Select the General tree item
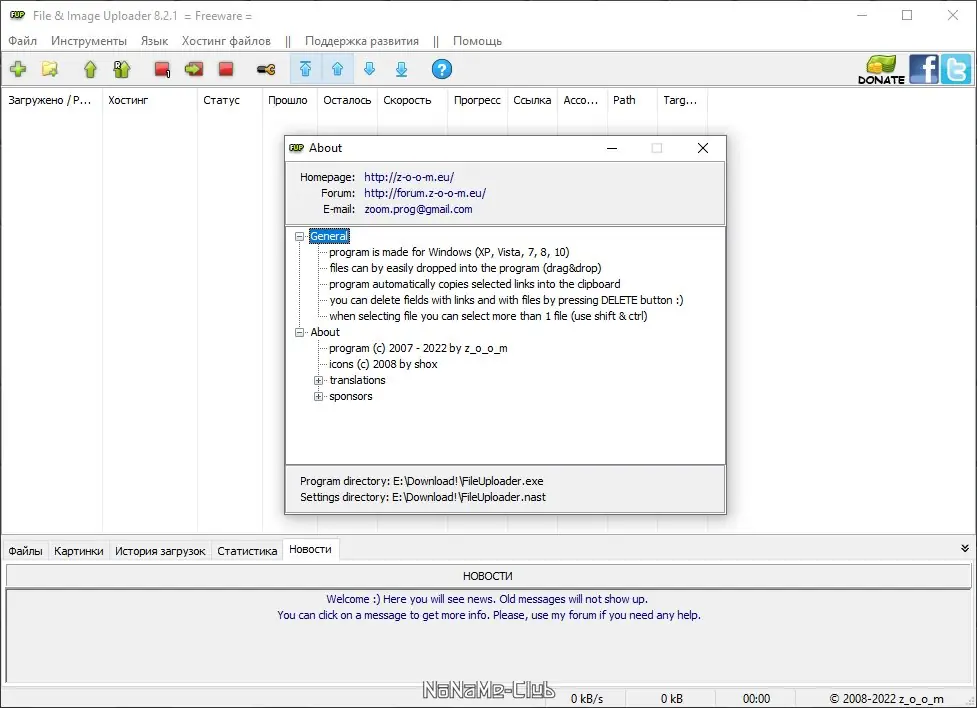Image resolution: width=977 pixels, height=708 pixels. (x=329, y=236)
